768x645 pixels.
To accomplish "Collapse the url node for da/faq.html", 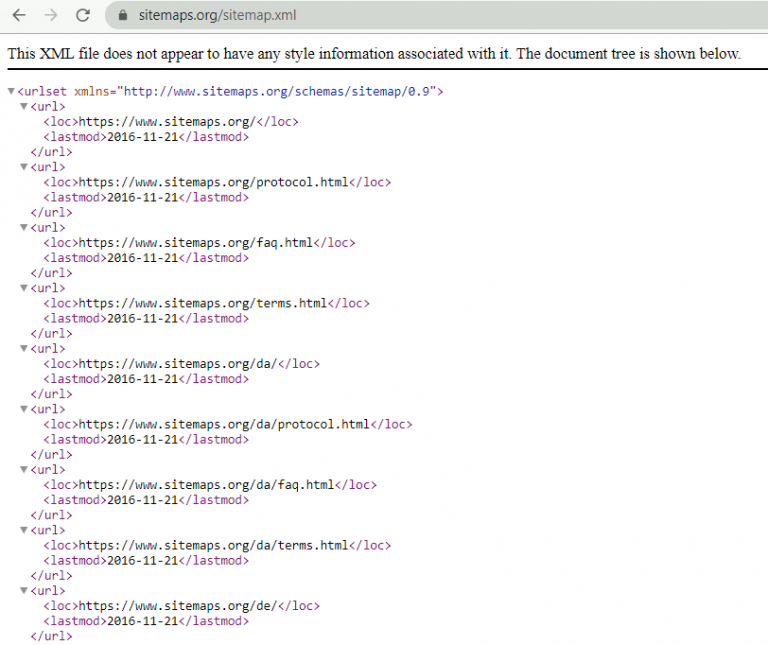I will click(24, 469).
